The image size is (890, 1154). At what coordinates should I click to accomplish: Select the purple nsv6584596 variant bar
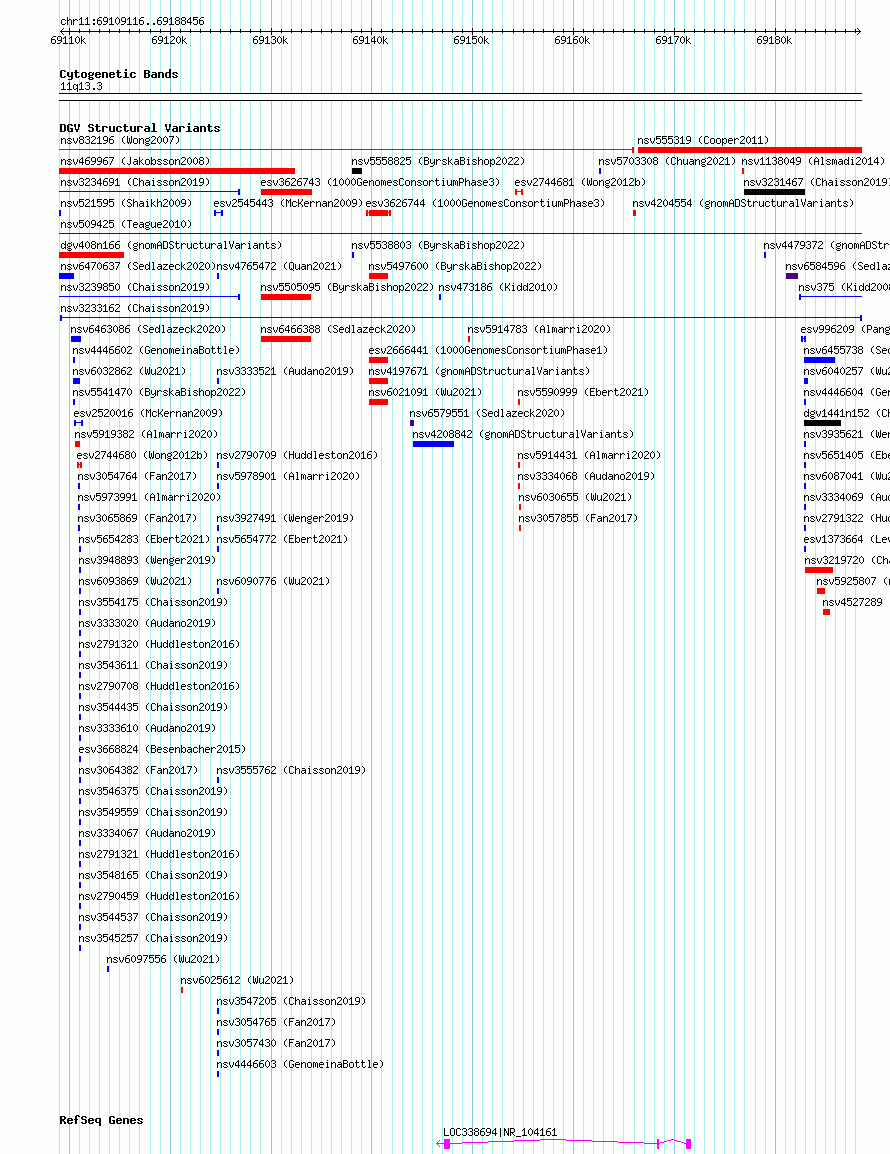792,276
